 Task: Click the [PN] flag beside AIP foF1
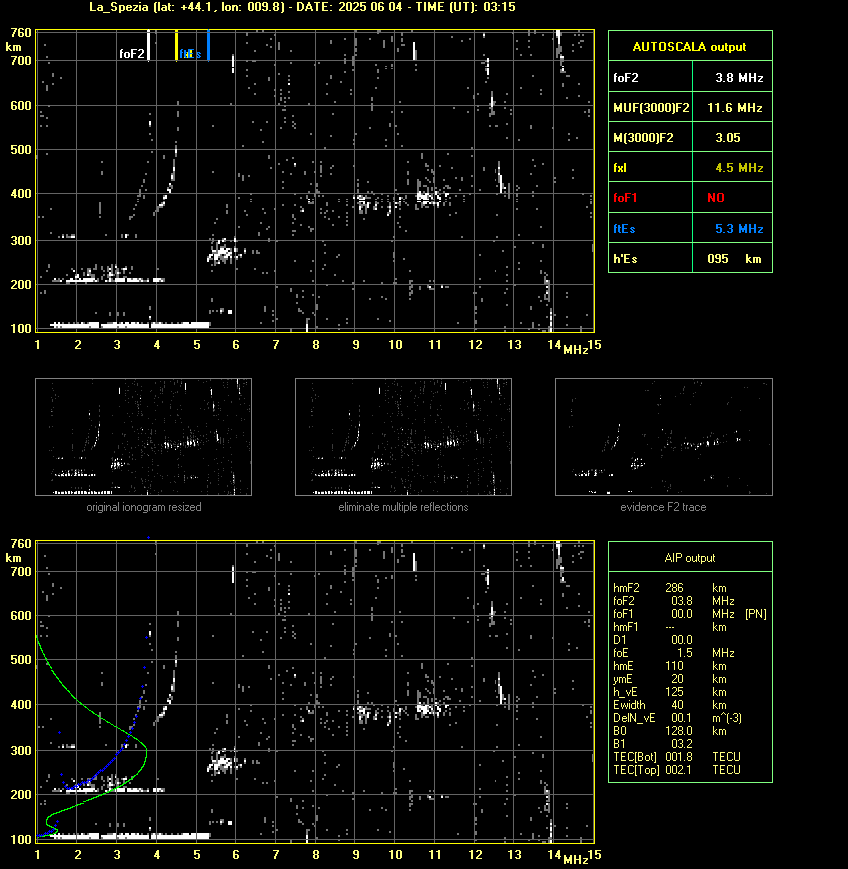tap(756, 614)
